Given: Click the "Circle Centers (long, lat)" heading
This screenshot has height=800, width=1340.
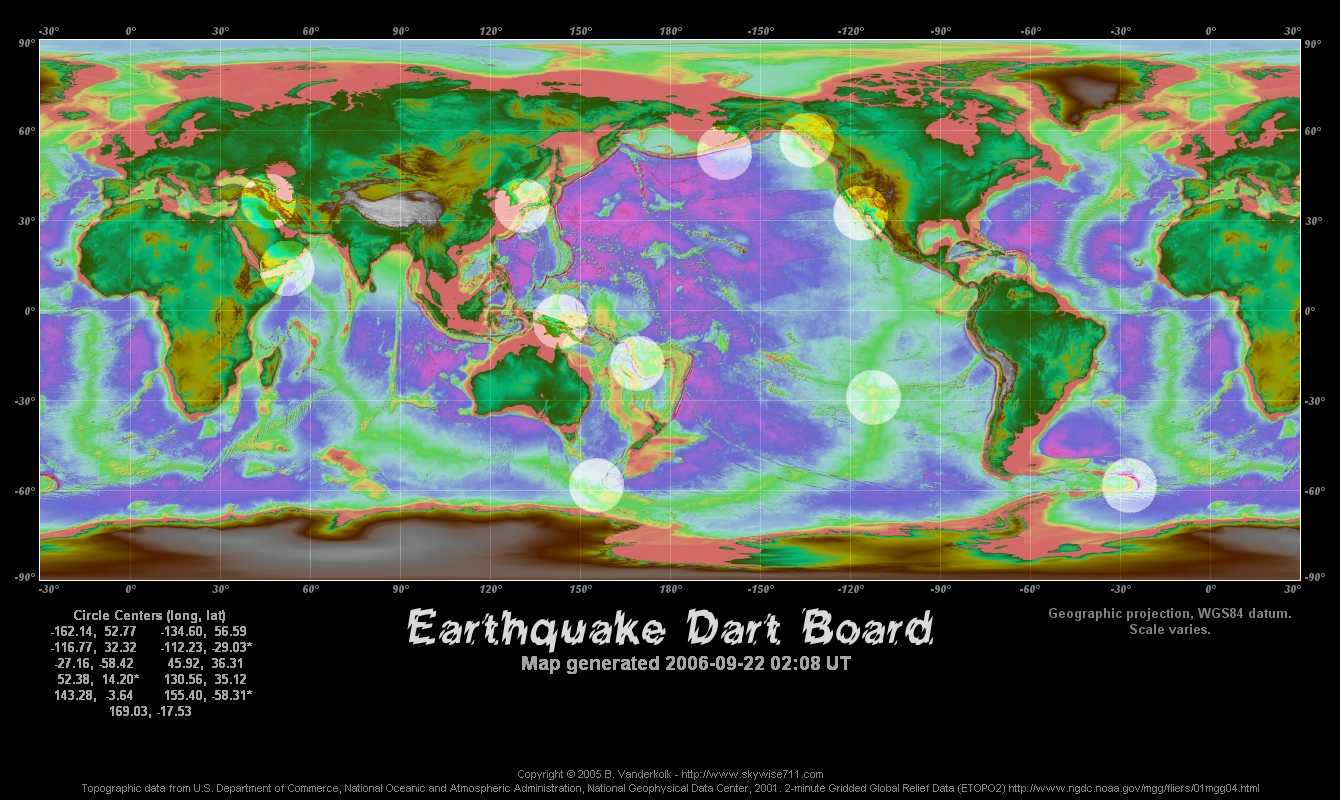Looking at the screenshot, I should [150, 616].
